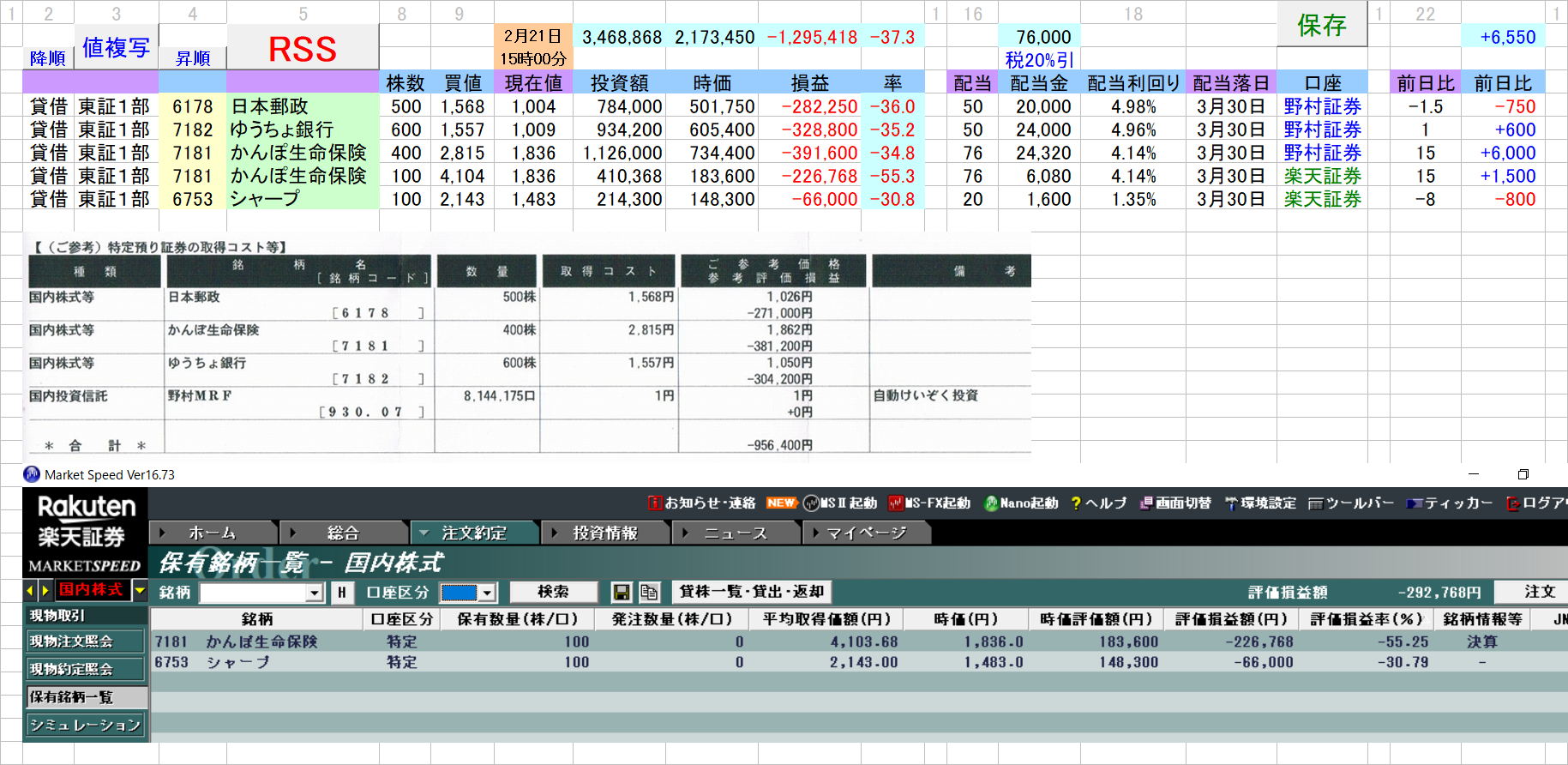Open お知らせ・連絡 notifications
Viewport: 1568px width, 765px height.
click(x=702, y=503)
